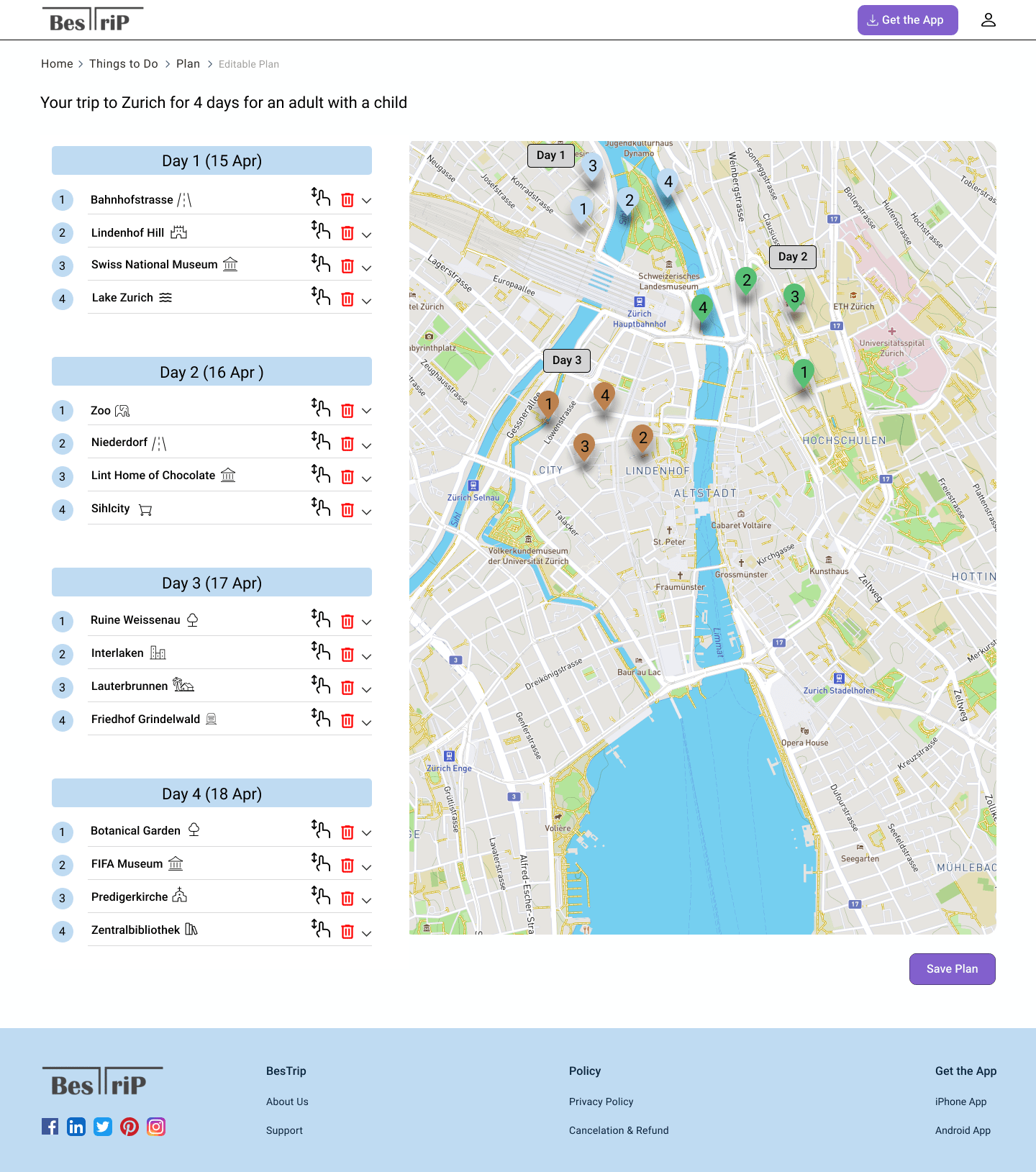Click the Save Plan button

[952, 969]
